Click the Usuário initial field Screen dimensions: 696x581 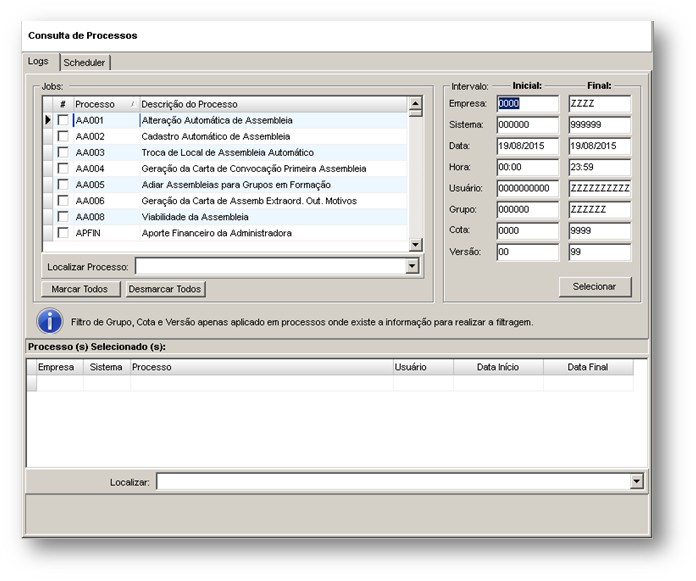pos(527,188)
